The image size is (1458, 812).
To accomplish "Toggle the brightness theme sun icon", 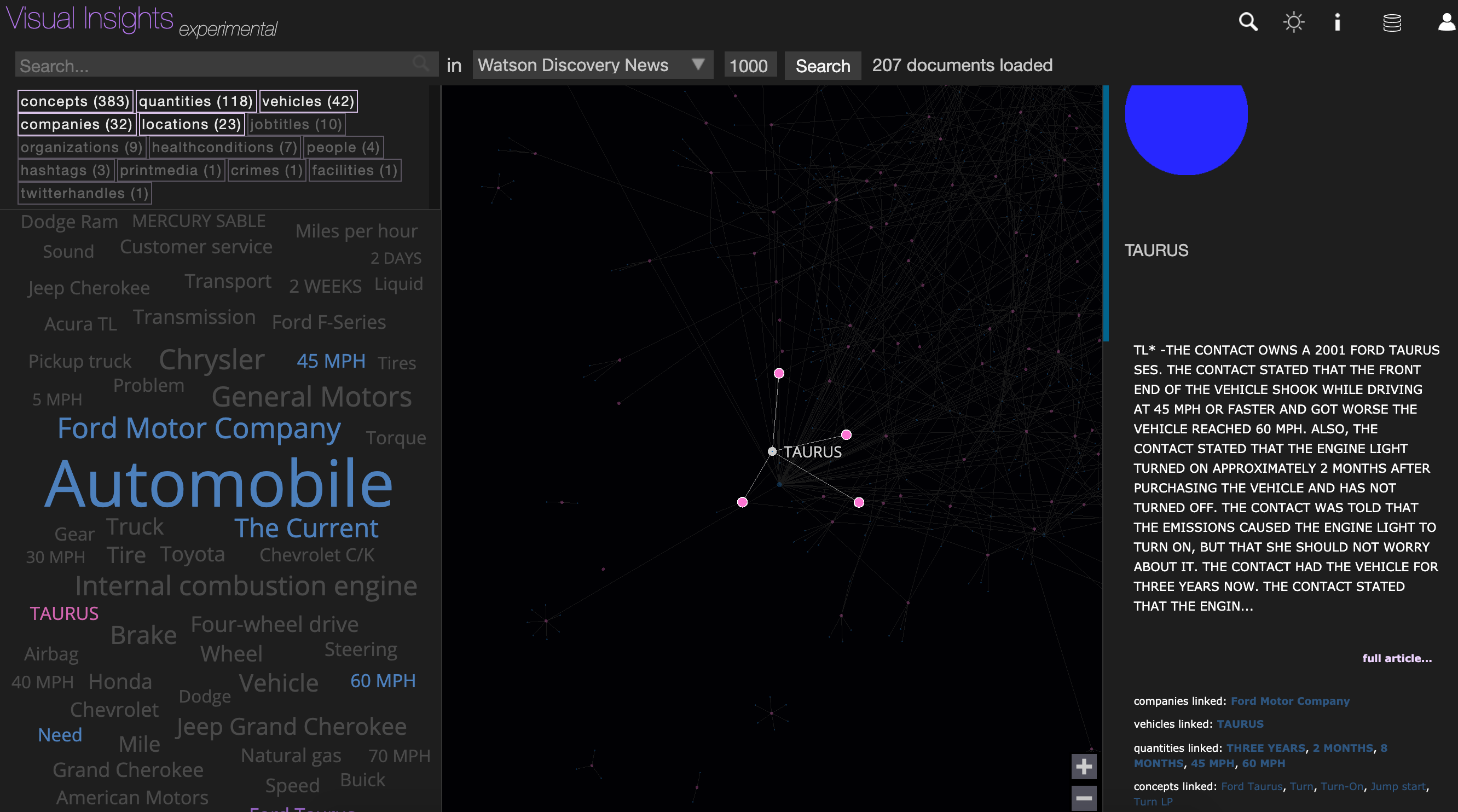I will pos(1293,22).
